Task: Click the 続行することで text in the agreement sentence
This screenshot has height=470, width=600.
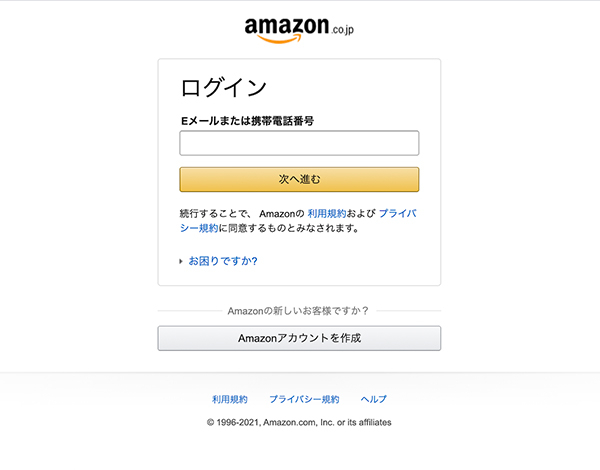Action: [214, 214]
